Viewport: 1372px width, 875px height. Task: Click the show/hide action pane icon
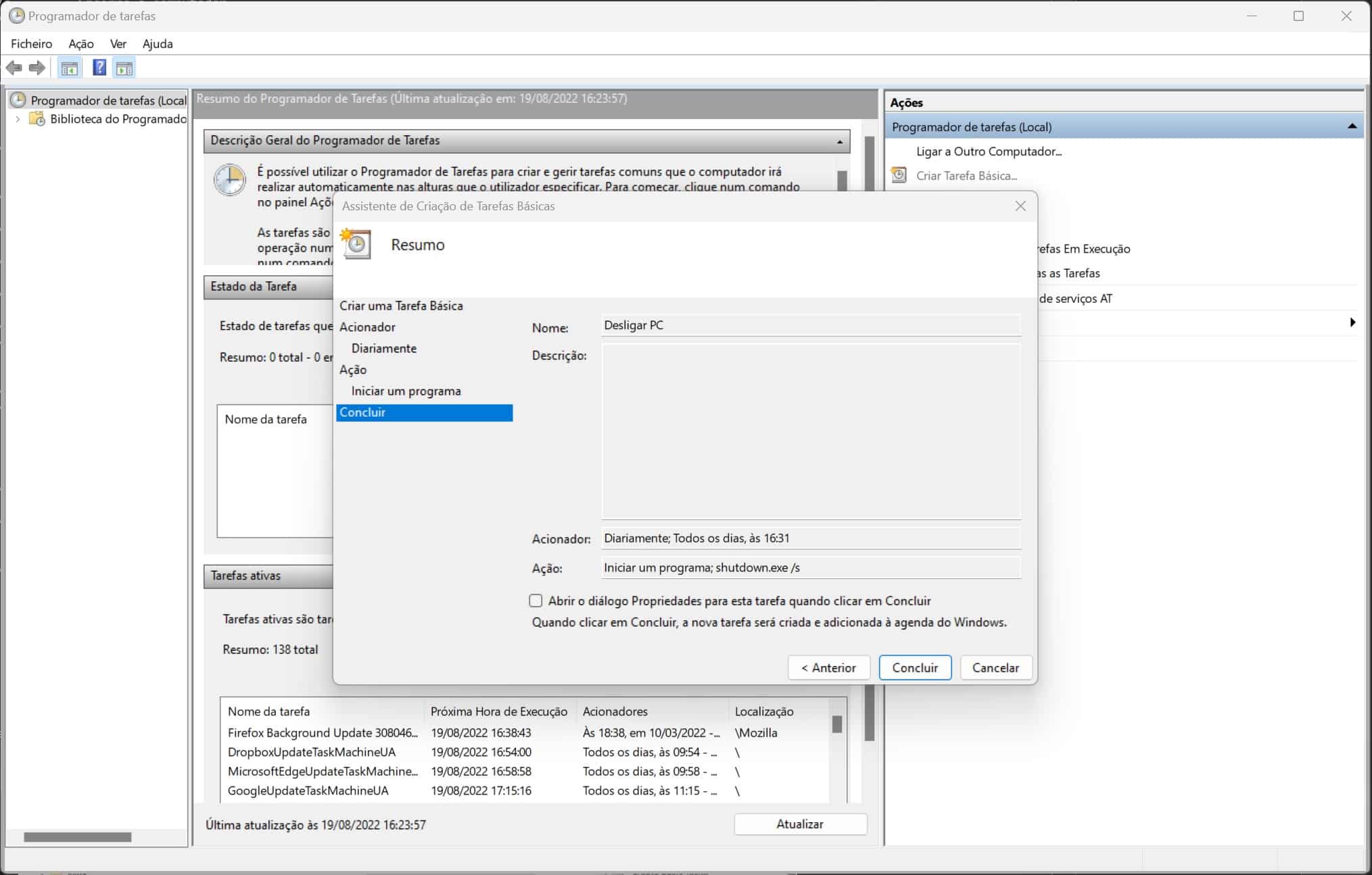[124, 68]
